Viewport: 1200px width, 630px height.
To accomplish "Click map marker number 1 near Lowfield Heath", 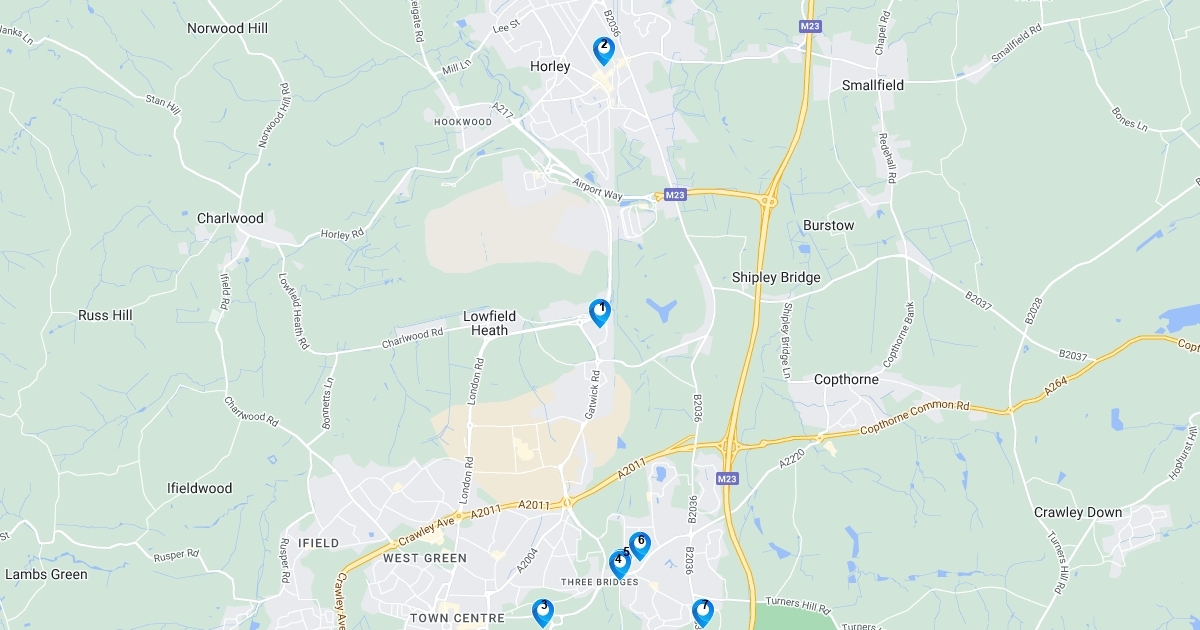I will click(x=599, y=313).
